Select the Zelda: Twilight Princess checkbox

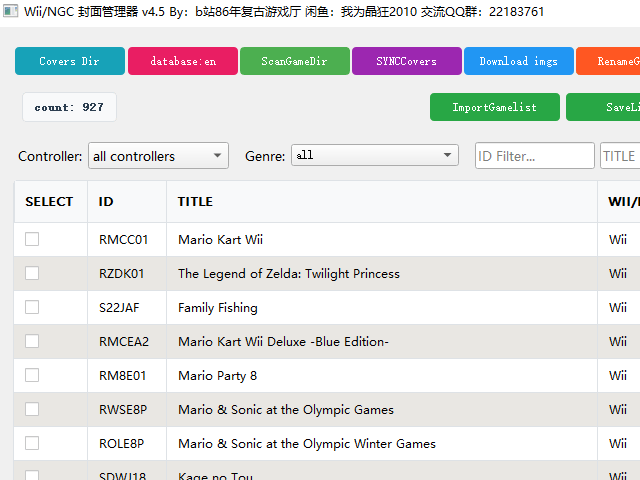click(x=32, y=273)
